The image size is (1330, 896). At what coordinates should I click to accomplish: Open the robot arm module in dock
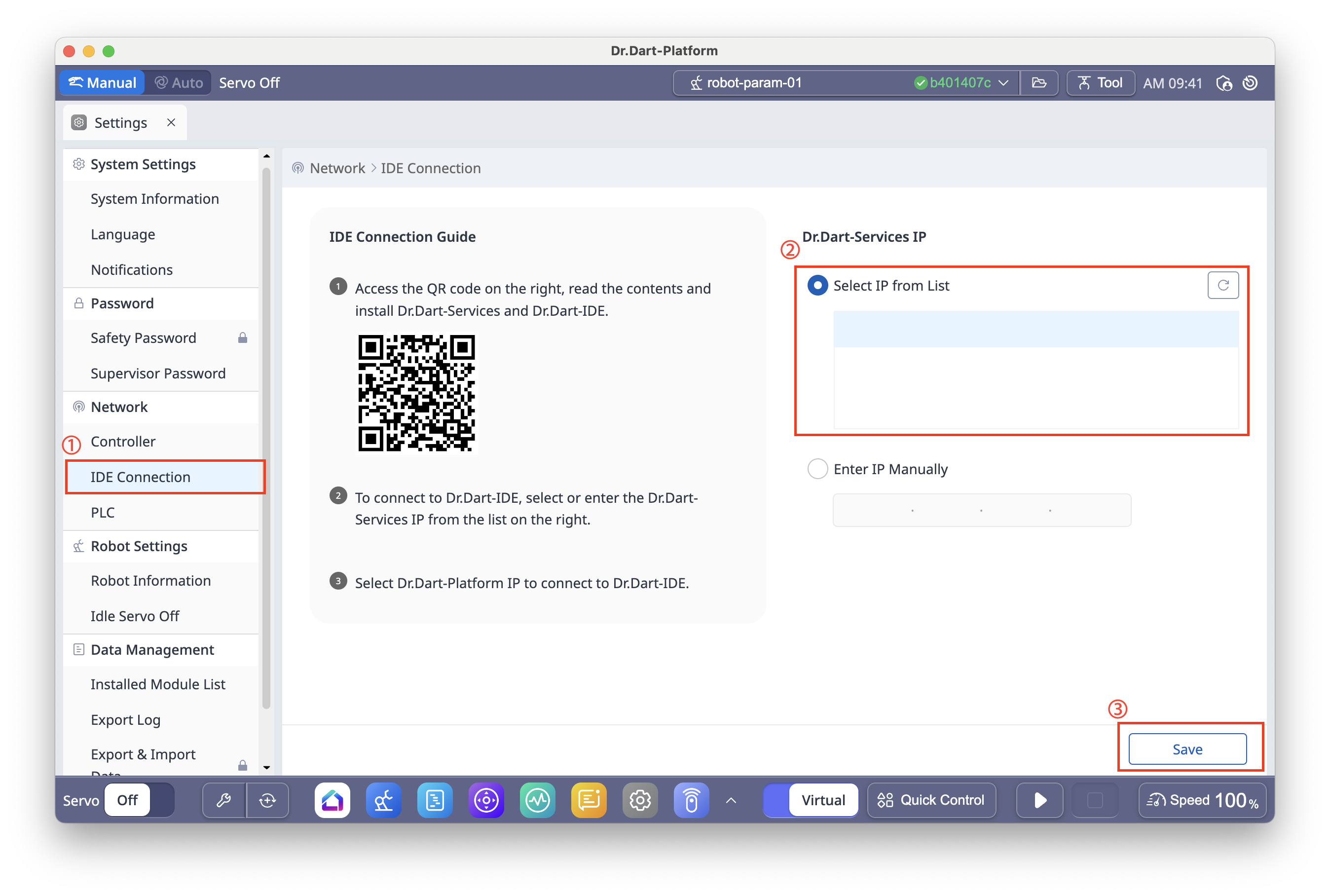coord(383,800)
